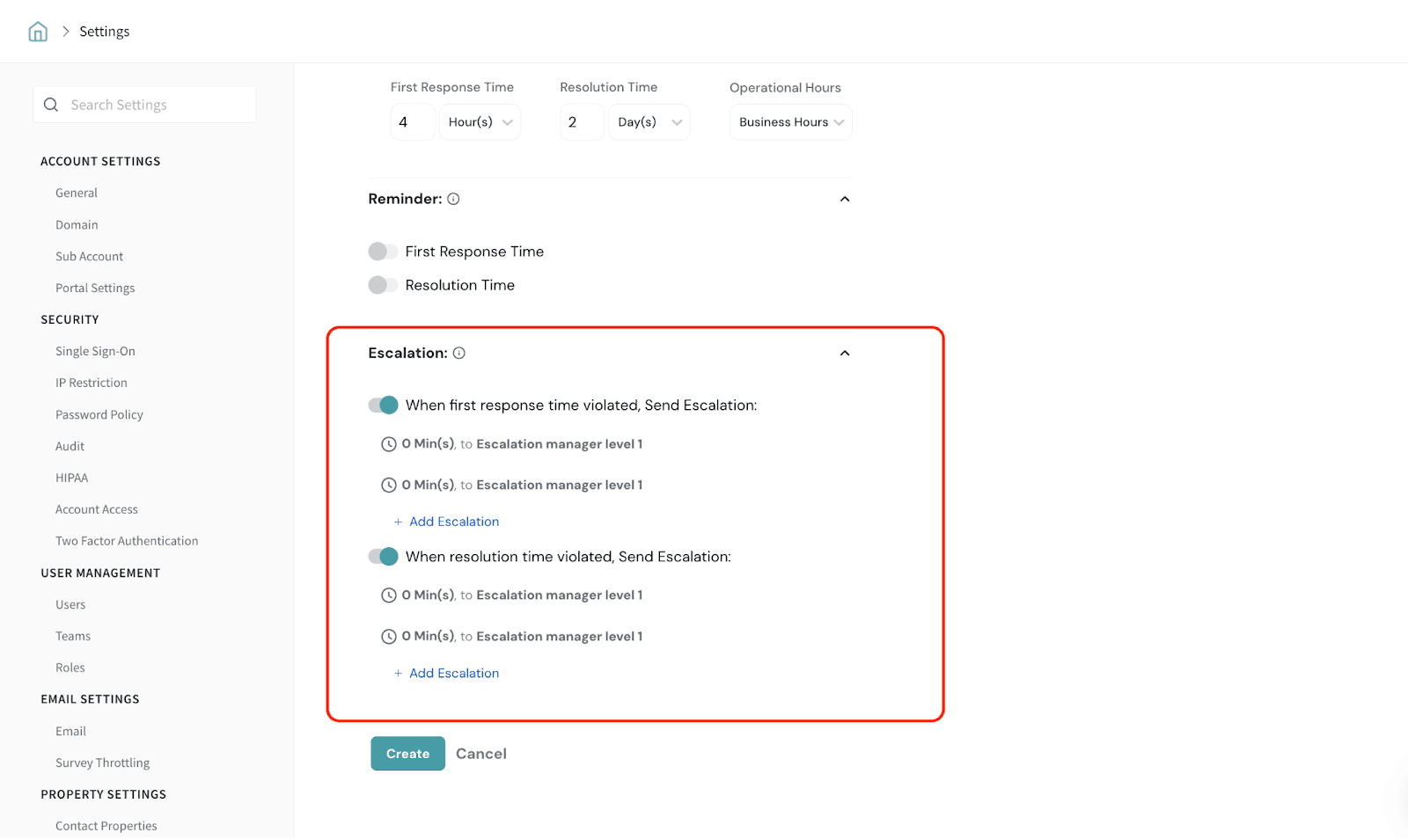Open Password Policy in the sidebar

click(99, 414)
